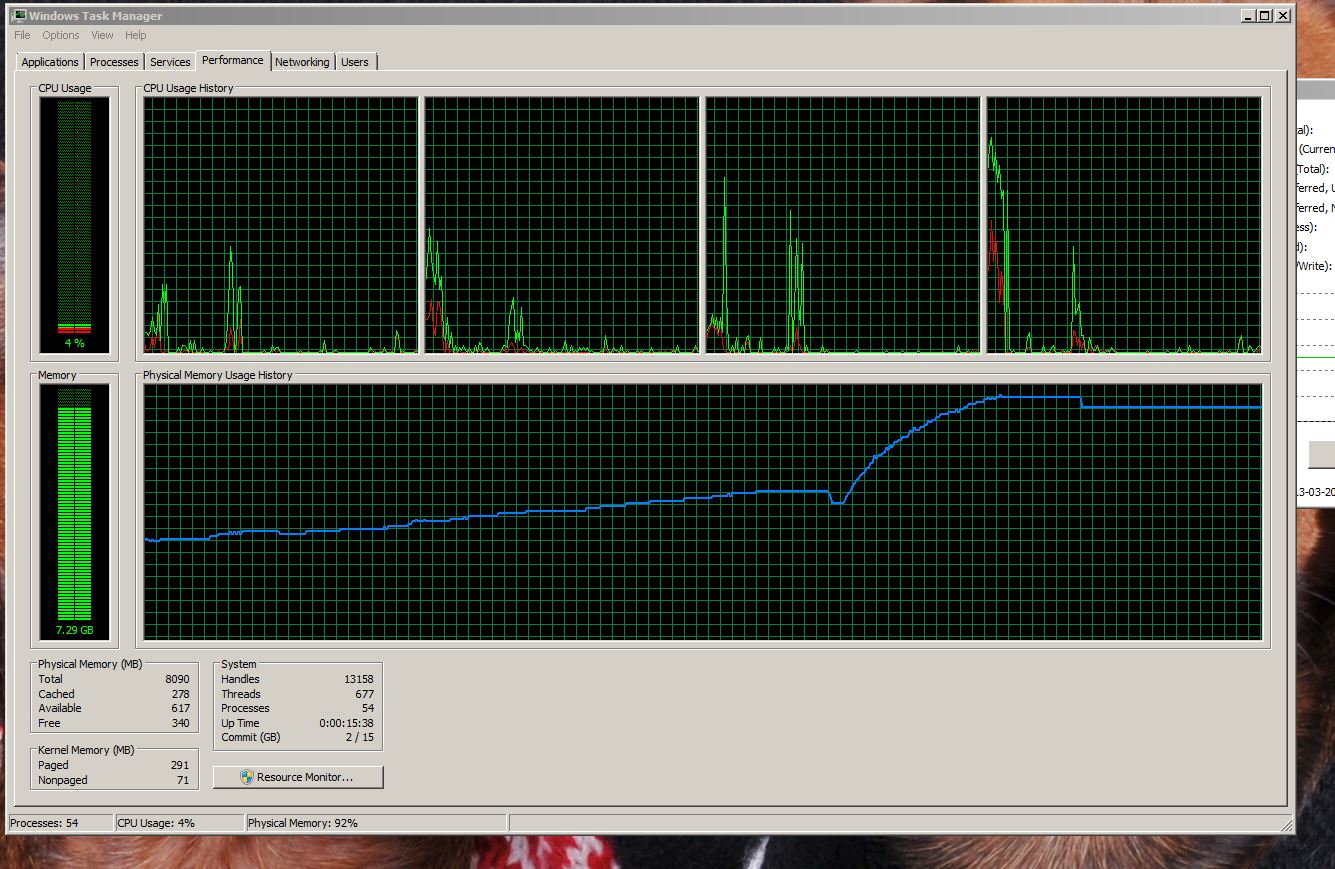This screenshot has width=1335, height=869.
Task: Click the button in the background window
Action: click(x=1321, y=455)
